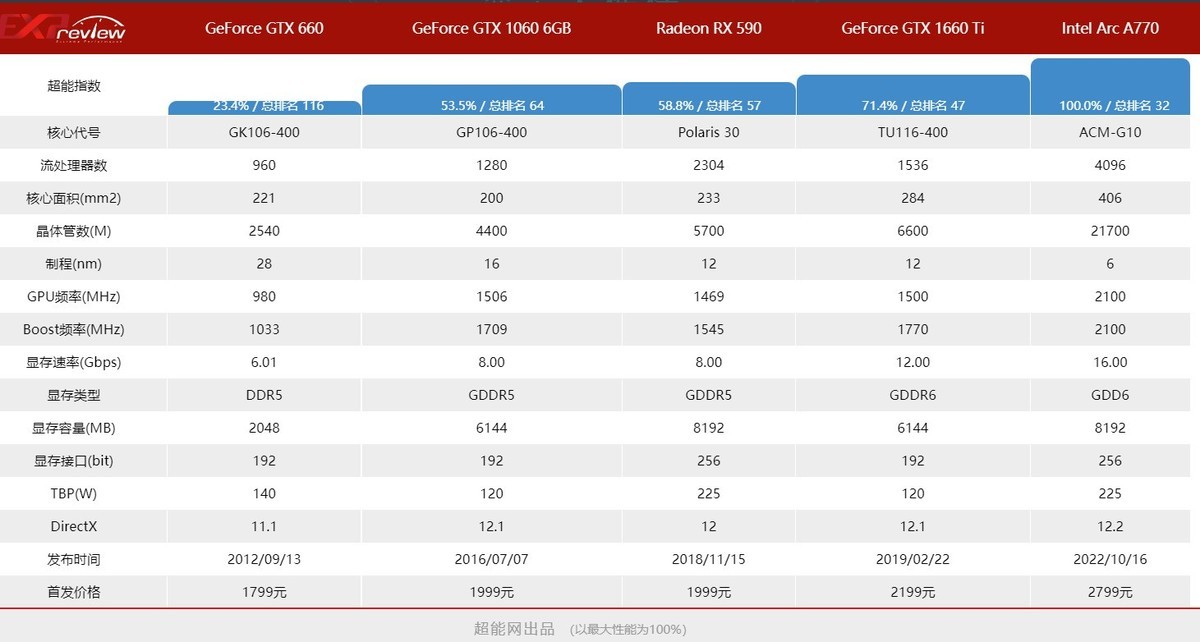Viewport: 1200px width, 642px height.
Task: Click the 4096 stream processor value
Action: pos(1110,165)
